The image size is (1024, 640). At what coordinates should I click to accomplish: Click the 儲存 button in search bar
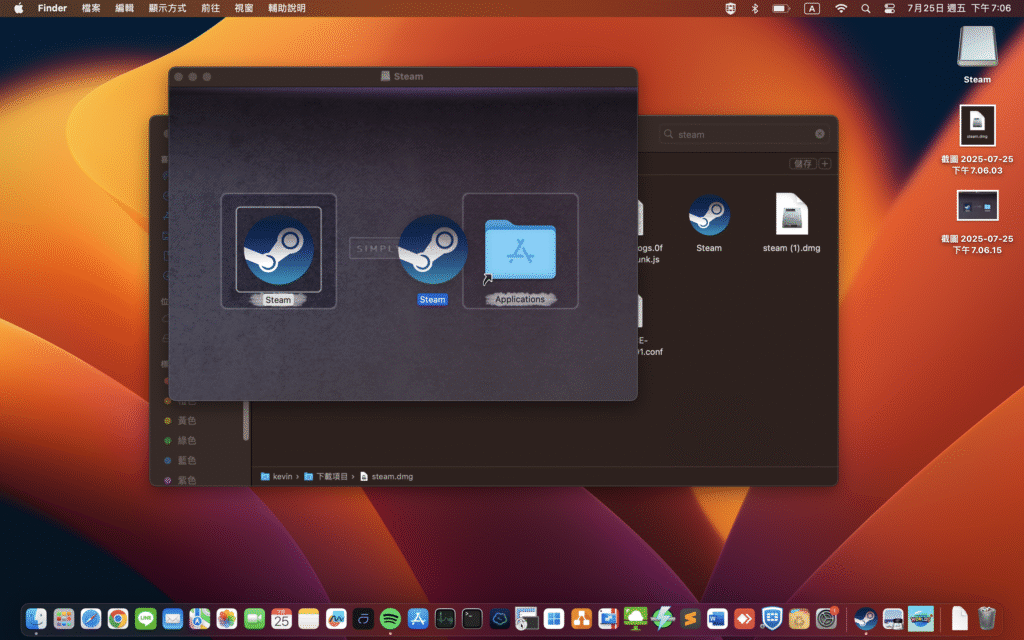tap(802, 163)
